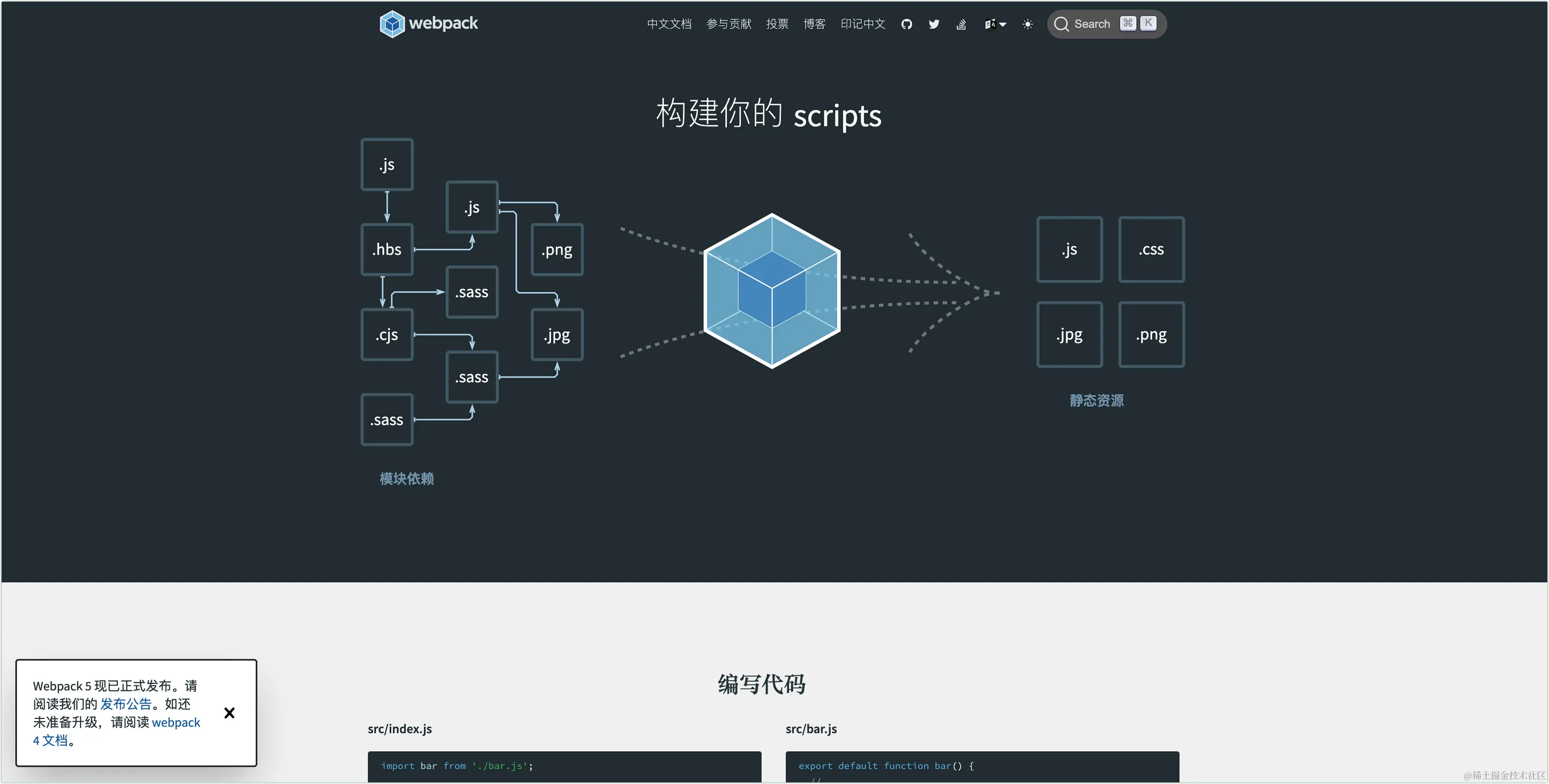1549x784 pixels.
Task: Click the central webpack cube graphic
Action: coord(772,291)
